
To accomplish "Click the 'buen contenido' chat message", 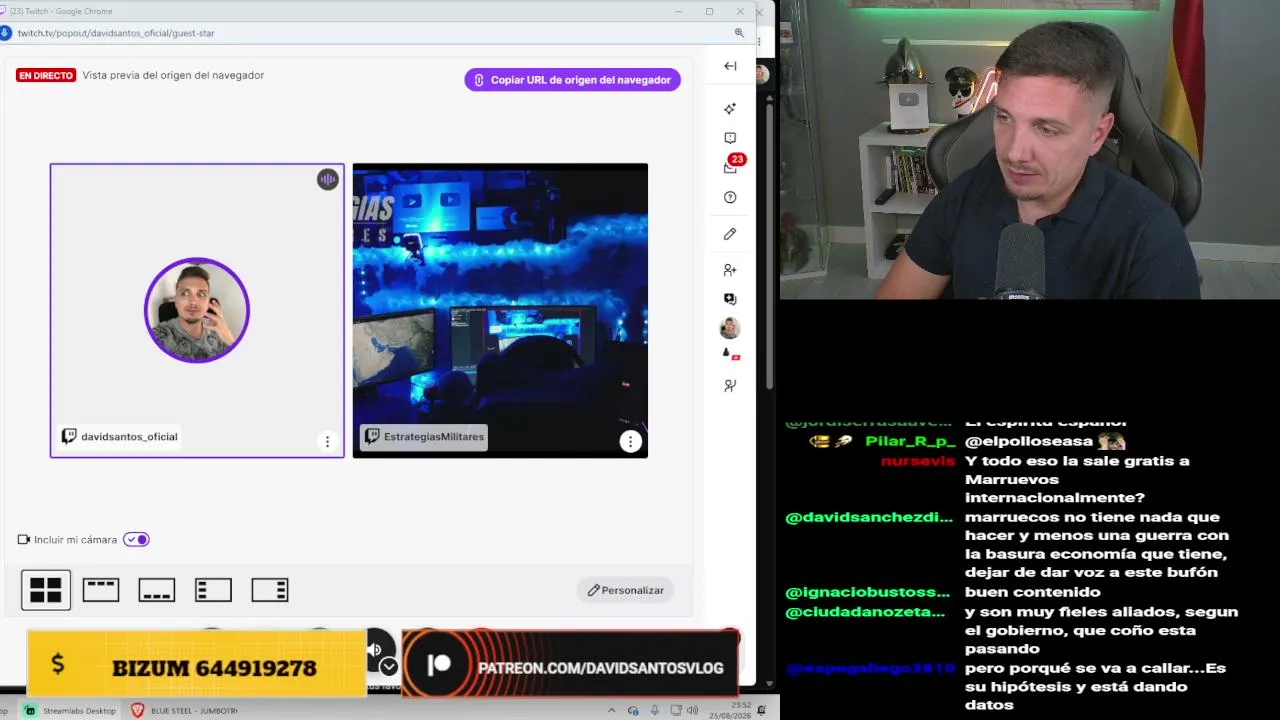I will point(1033,592).
